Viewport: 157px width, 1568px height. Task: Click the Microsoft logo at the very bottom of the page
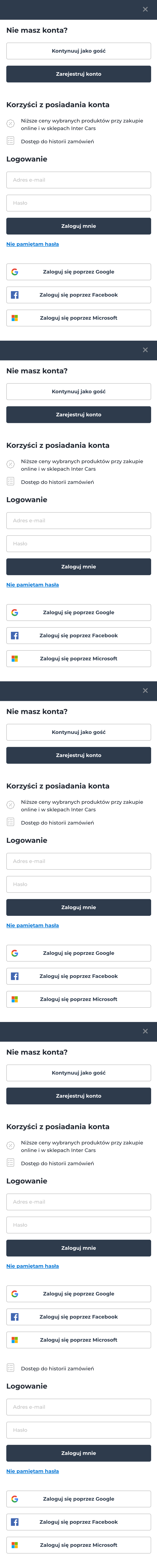pyautogui.click(x=15, y=1545)
